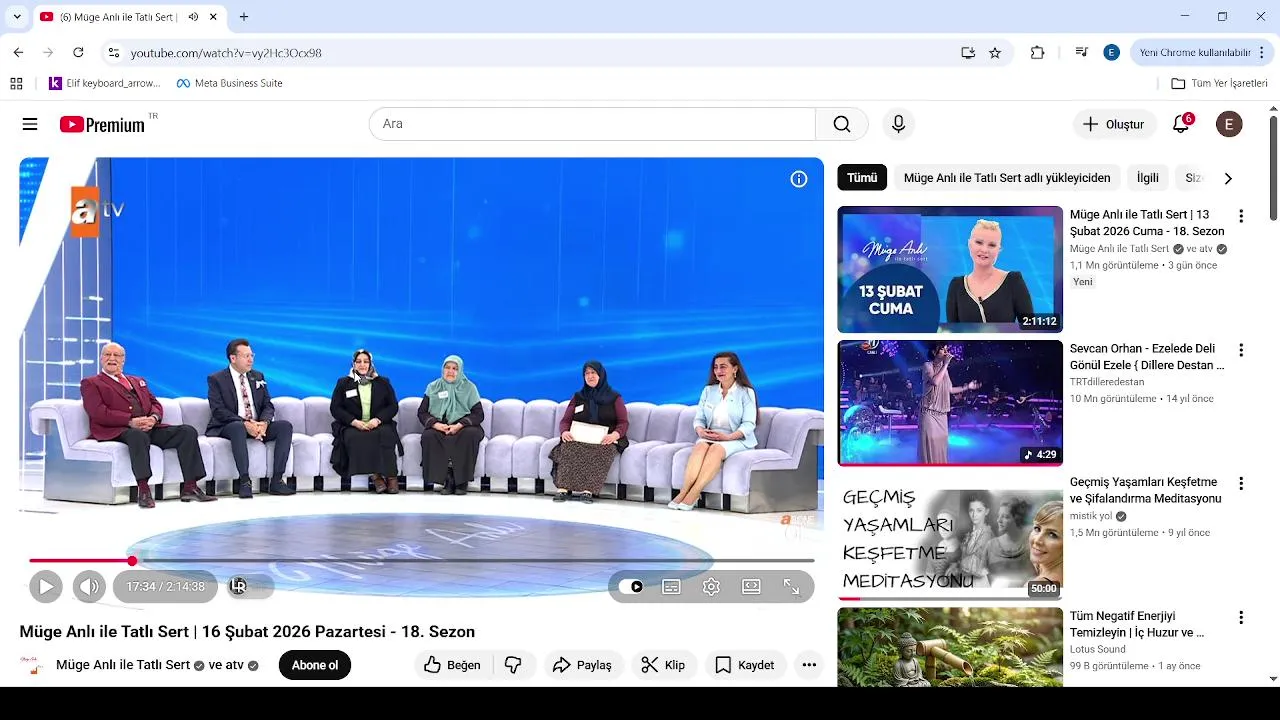Focus the Ara search field

592,124
